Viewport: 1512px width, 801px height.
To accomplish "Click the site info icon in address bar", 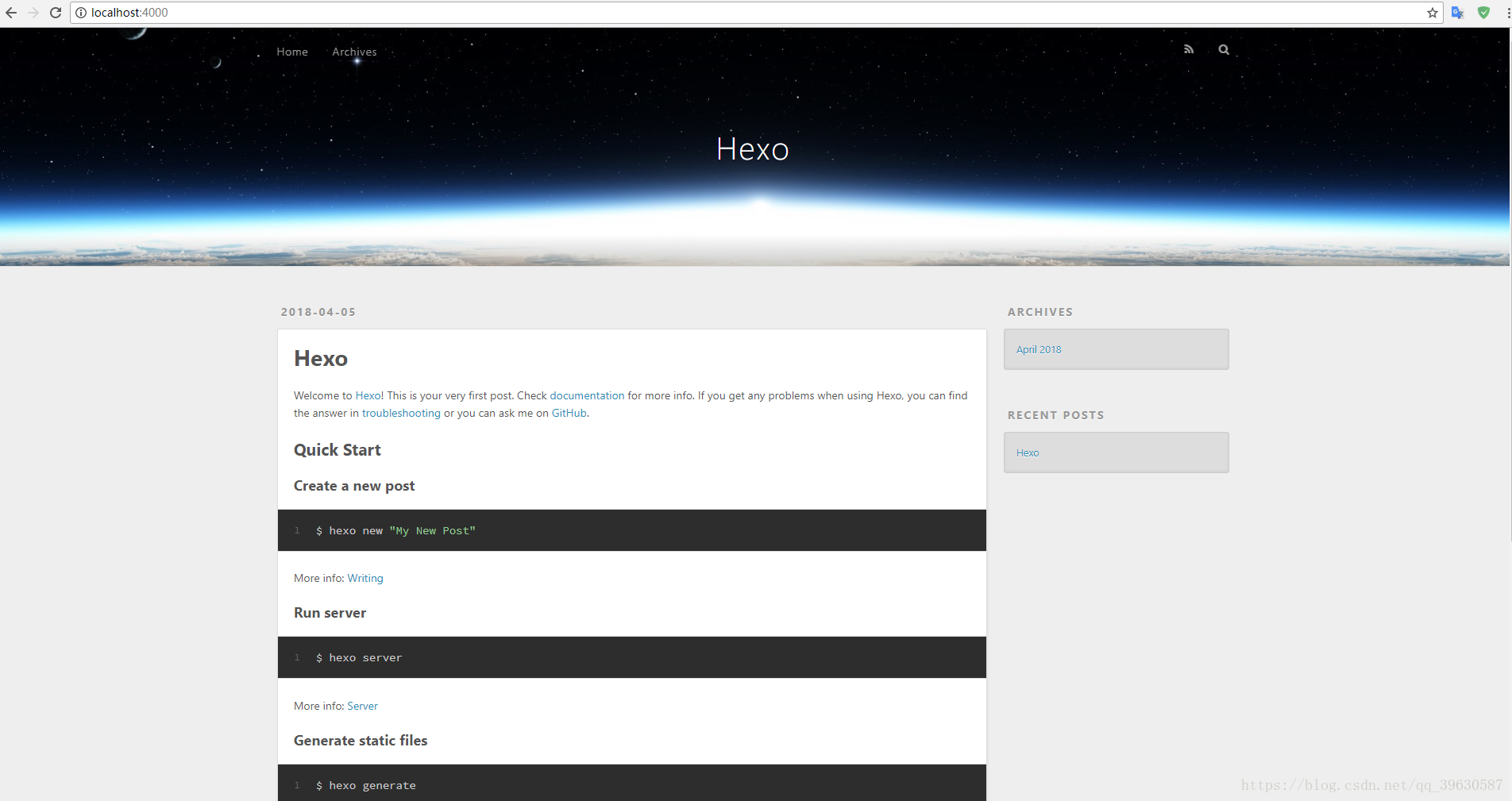I will coord(81,13).
